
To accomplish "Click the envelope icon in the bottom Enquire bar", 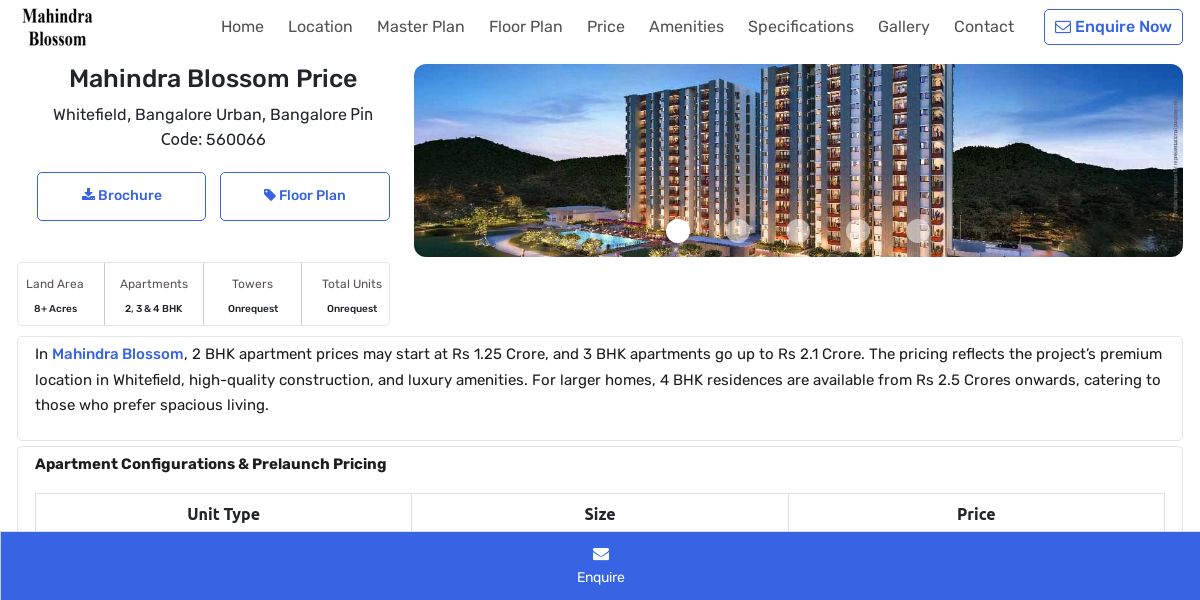I will [x=601, y=554].
